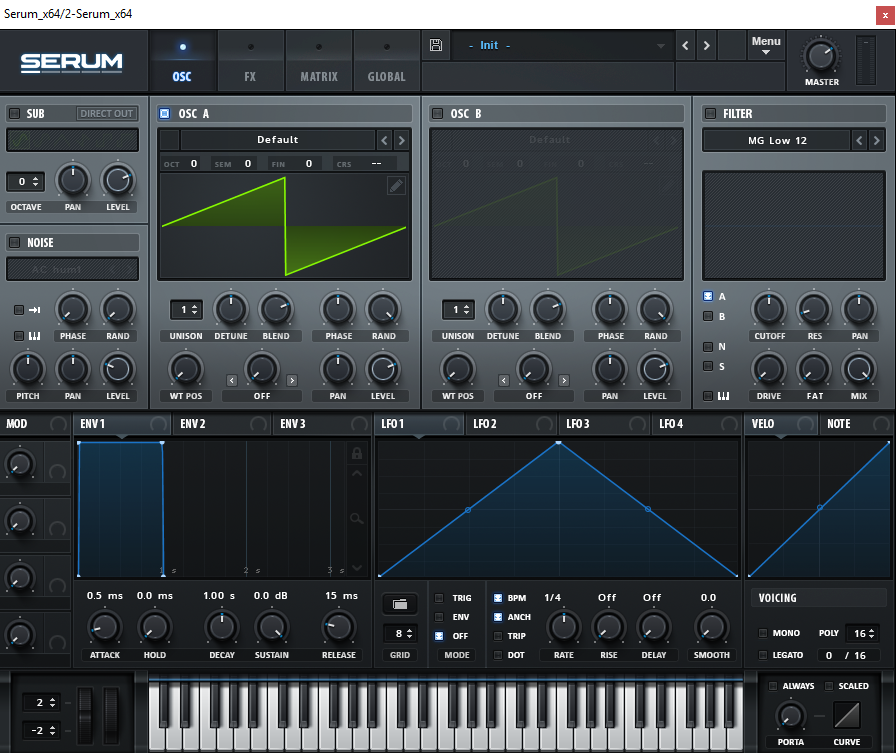Click the LFO 1 modulation source handle
The height and width of the screenshot is (753, 896).
coord(451,424)
